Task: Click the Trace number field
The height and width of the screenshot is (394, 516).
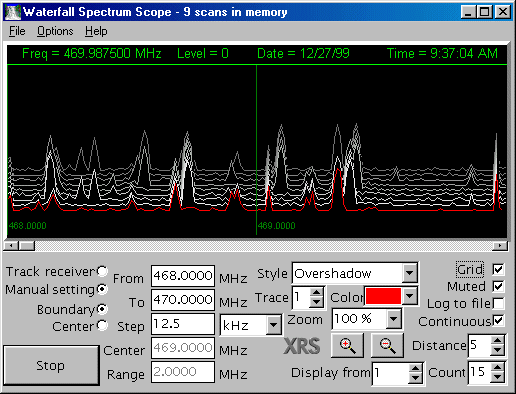Action: tap(302, 297)
